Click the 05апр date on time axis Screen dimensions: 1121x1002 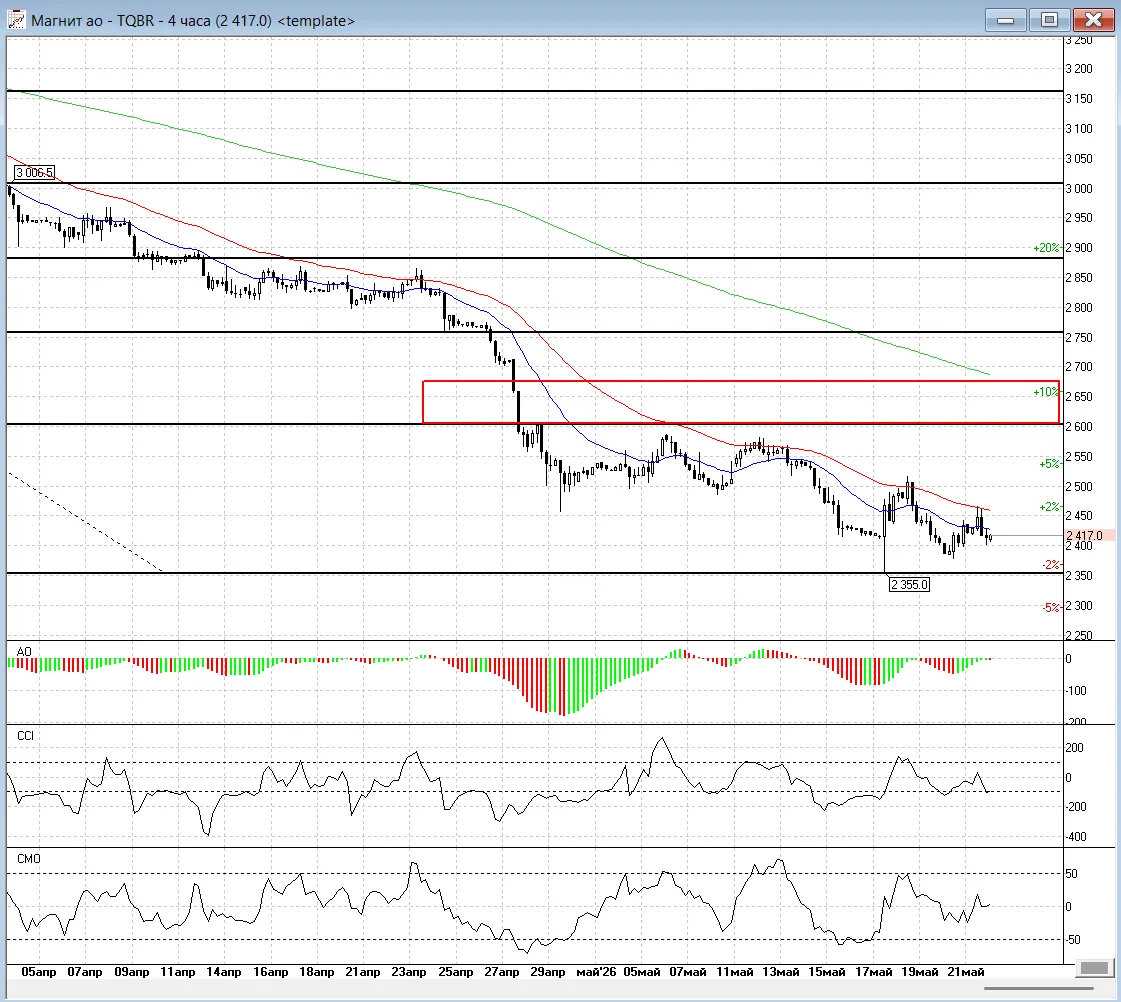(39, 972)
